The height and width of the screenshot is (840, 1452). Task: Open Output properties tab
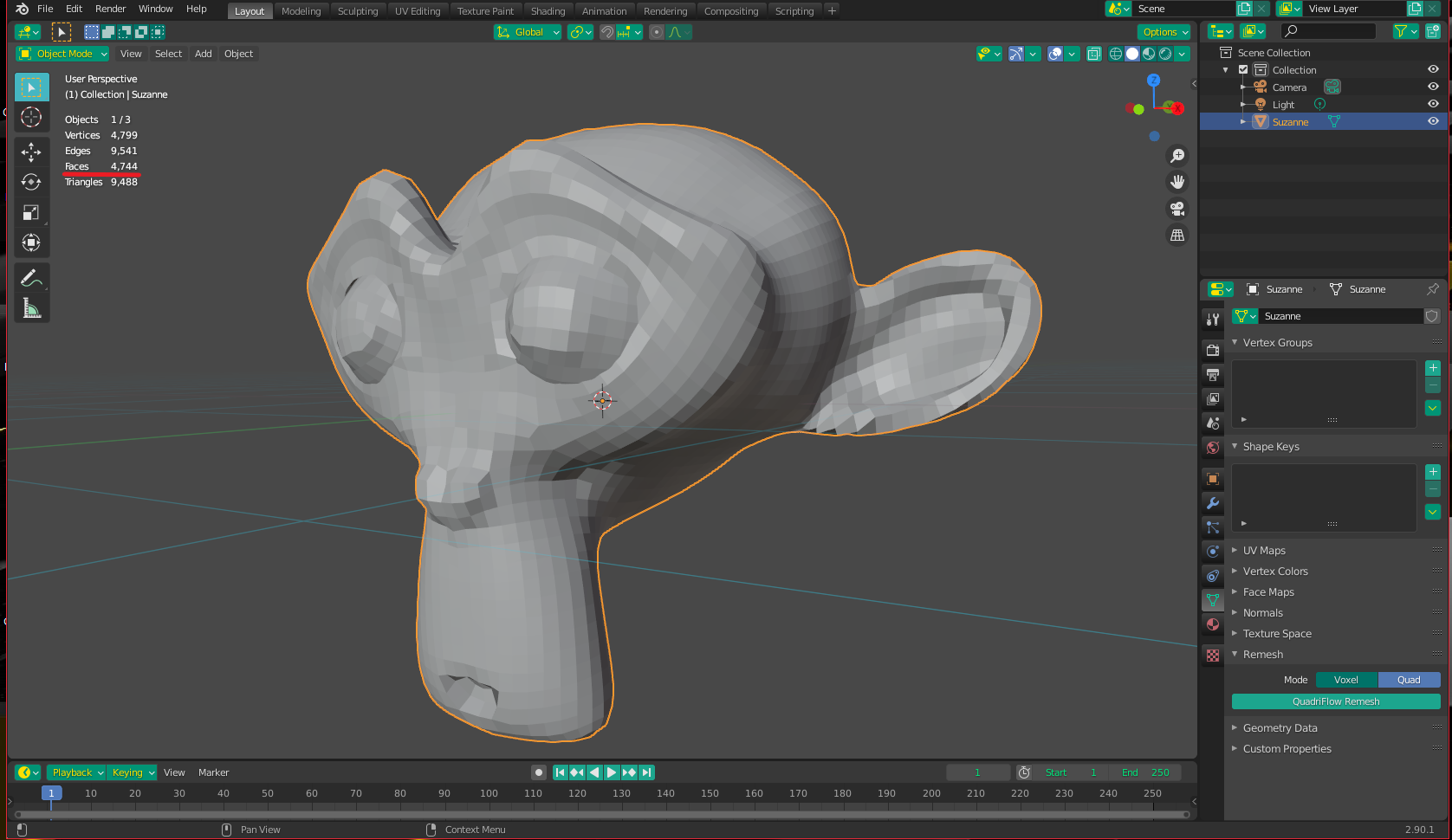pyautogui.click(x=1213, y=375)
